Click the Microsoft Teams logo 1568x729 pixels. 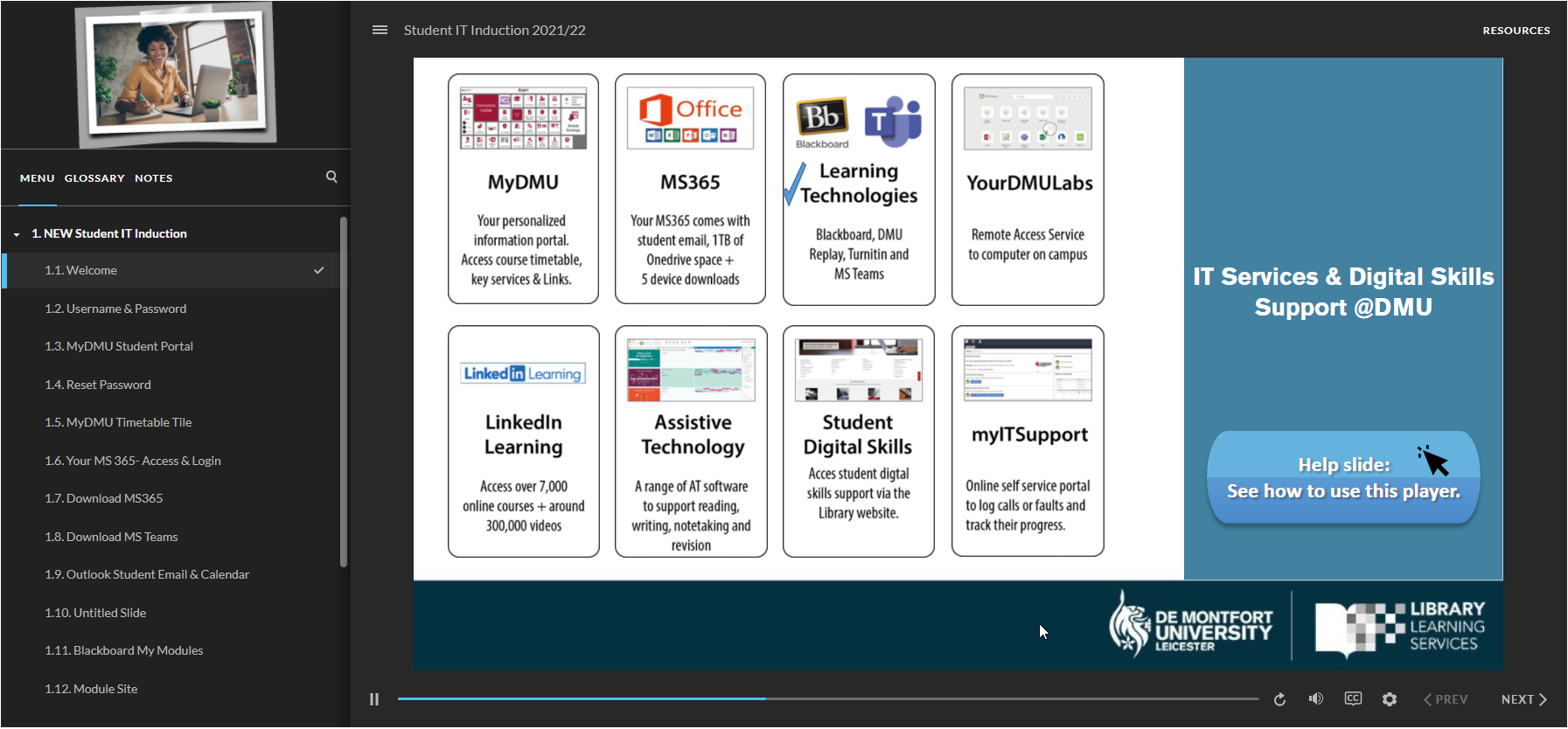893,121
